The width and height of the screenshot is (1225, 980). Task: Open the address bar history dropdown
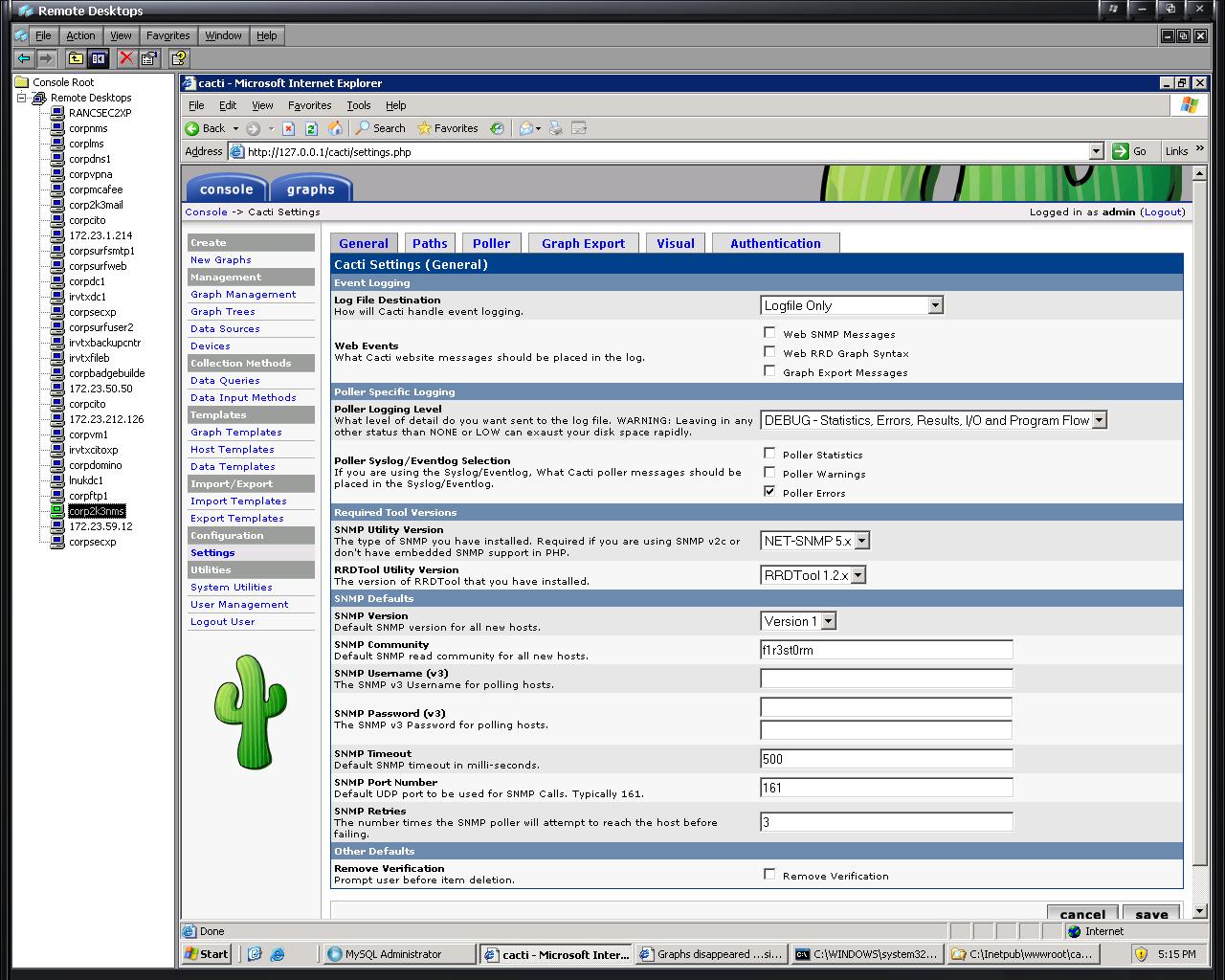click(x=1096, y=151)
